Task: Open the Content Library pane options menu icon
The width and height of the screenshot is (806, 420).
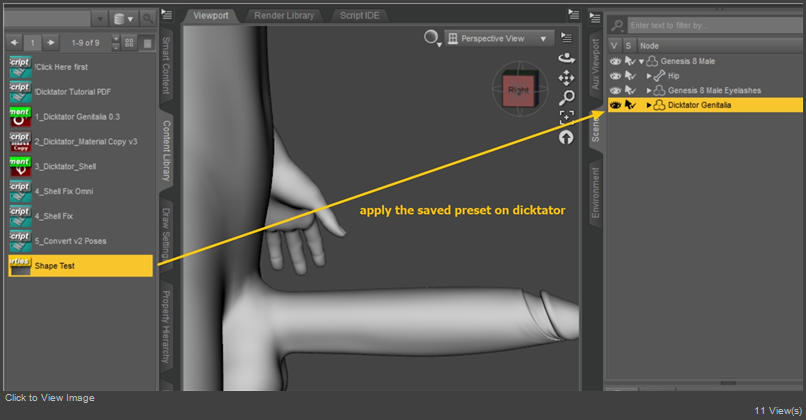Action: (x=167, y=14)
